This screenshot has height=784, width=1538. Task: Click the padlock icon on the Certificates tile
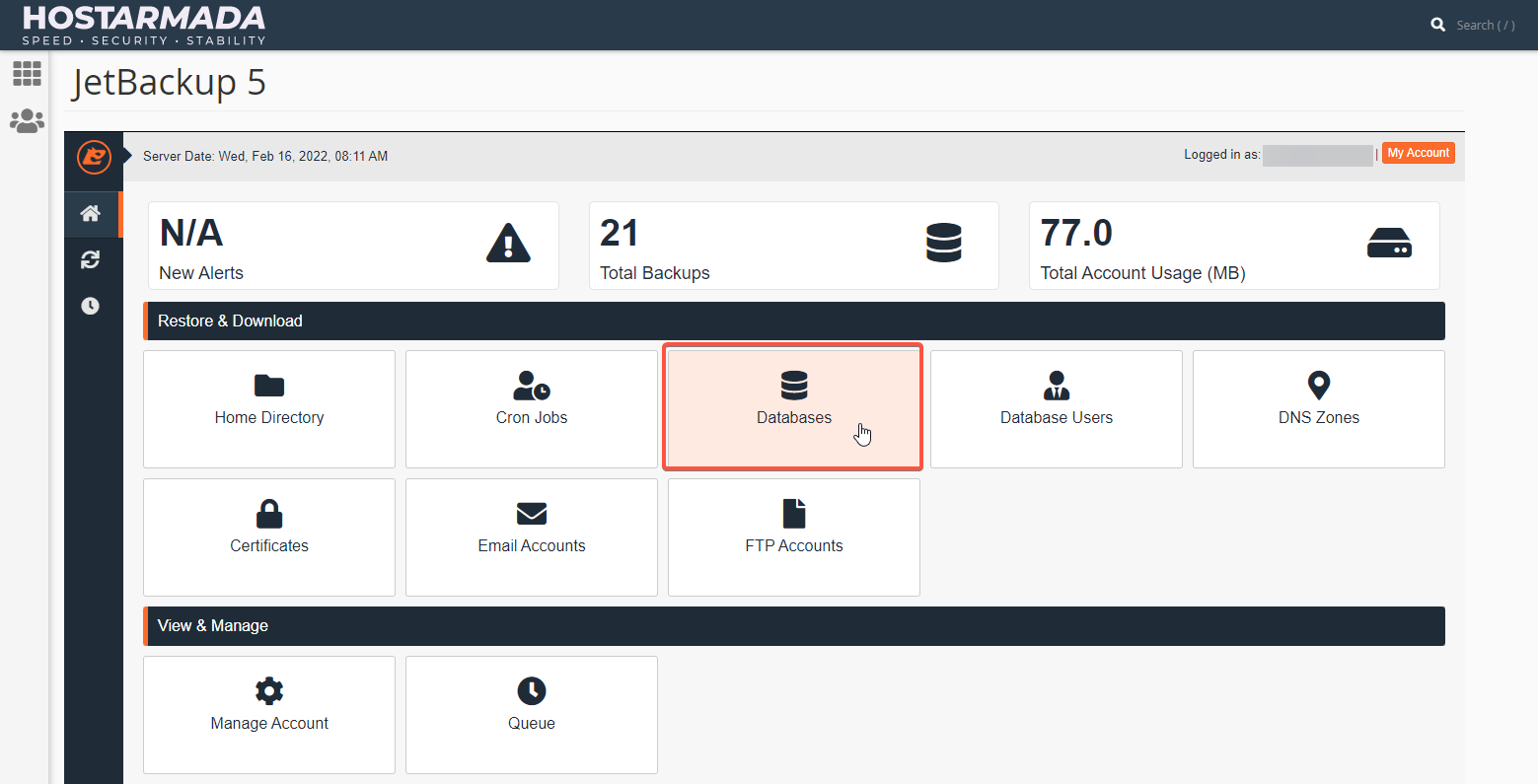[268, 514]
